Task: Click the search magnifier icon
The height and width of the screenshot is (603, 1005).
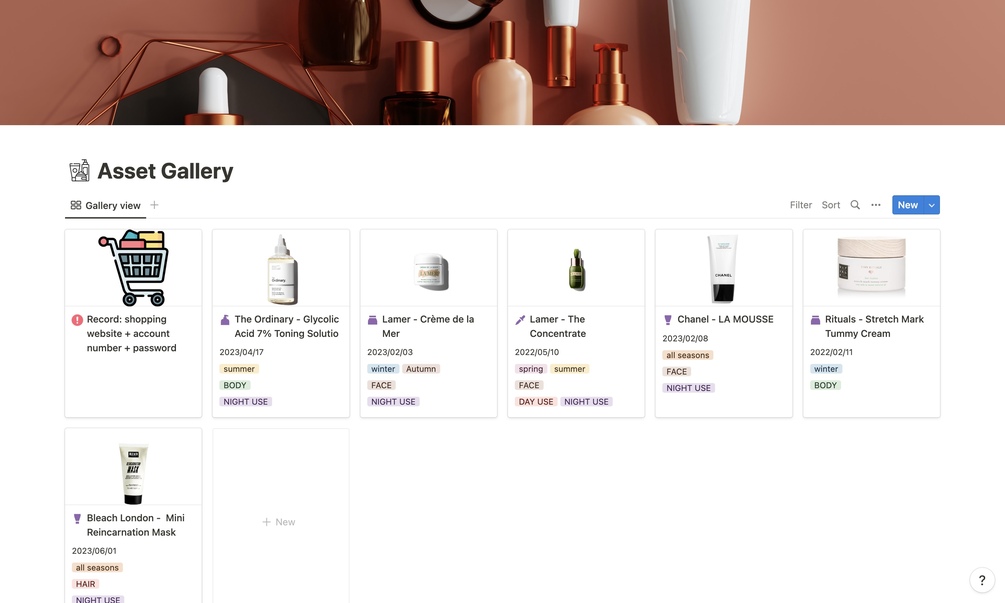Action: [x=855, y=205]
